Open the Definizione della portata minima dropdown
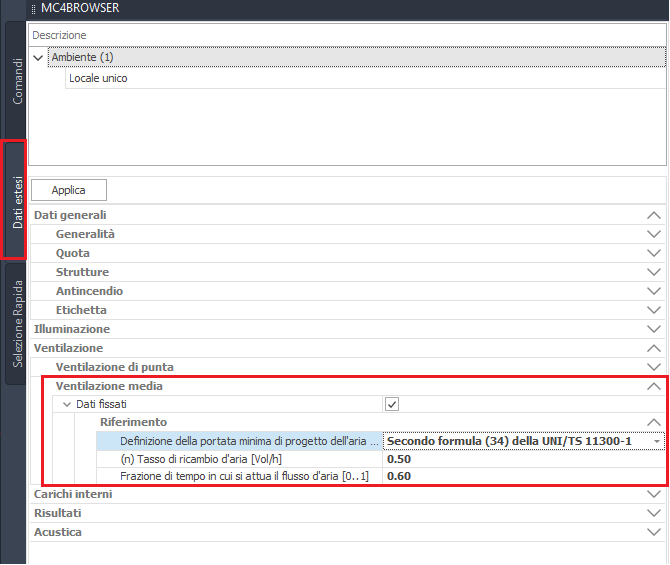The image size is (670, 565). pos(657,441)
